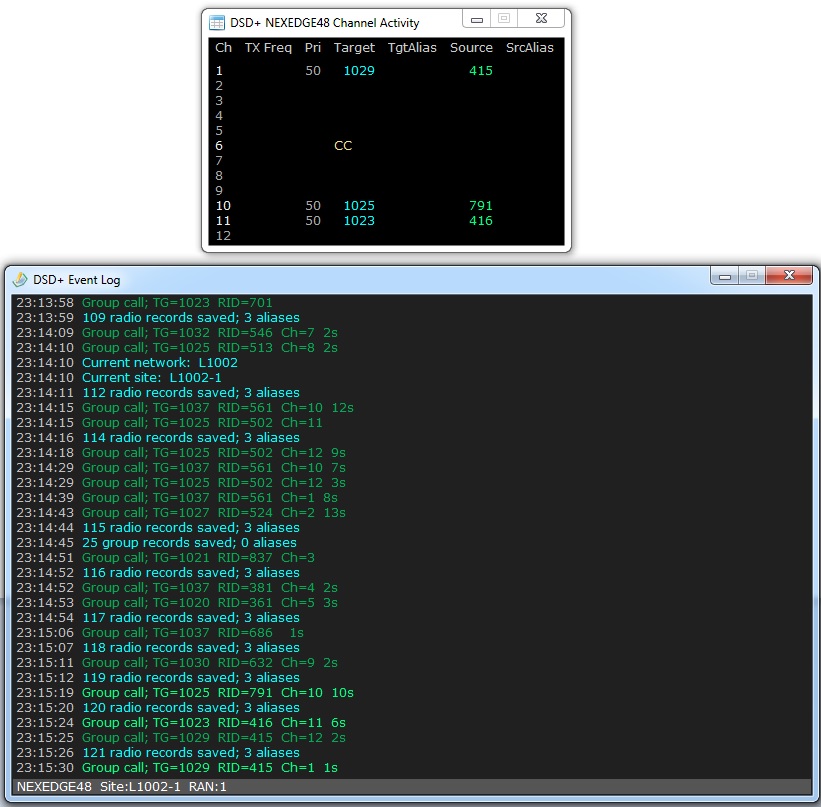The width and height of the screenshot is (821, 807).
Task: Click the NEXEDGE48 Site:L1002-1 RAN:1 status bar
Action: 411,787
